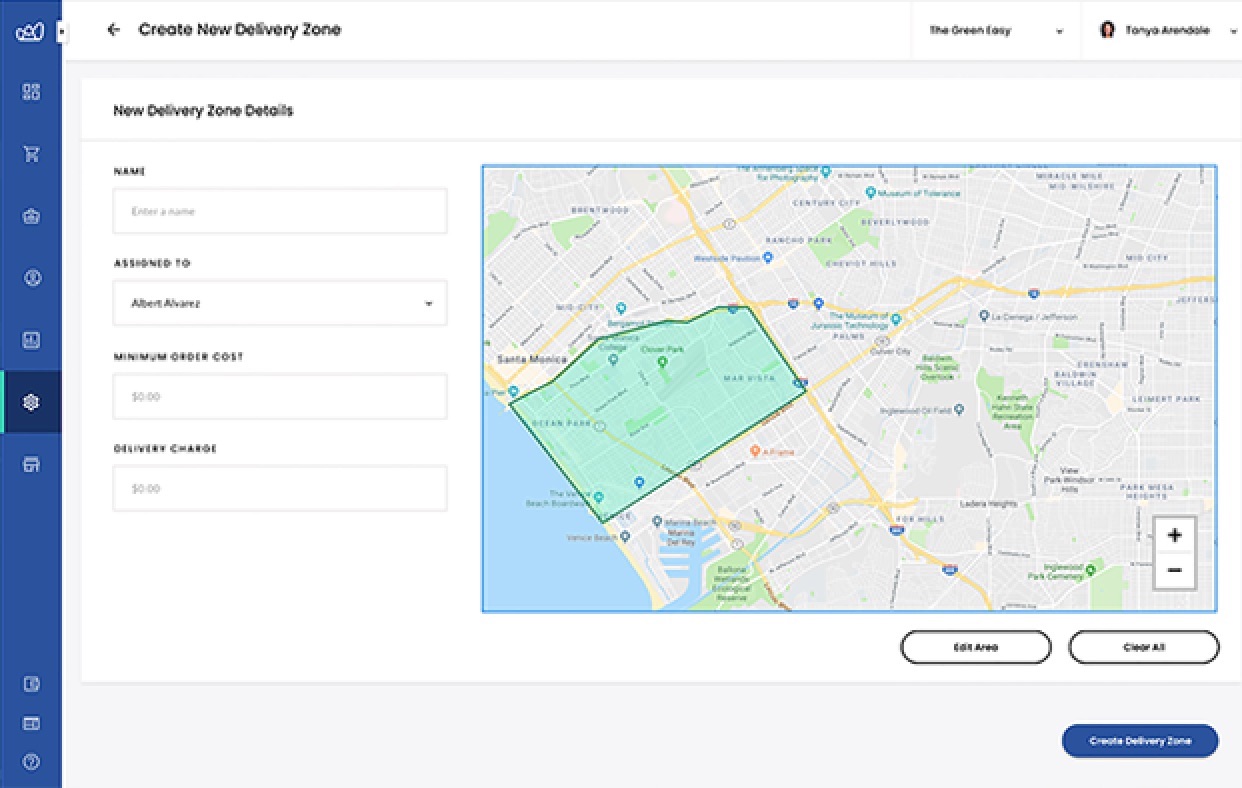The width and height of the screenshot is (1242, 788).
Task: Click the logout icon near sidebar bottom
Action: click(x=31, y=685)
